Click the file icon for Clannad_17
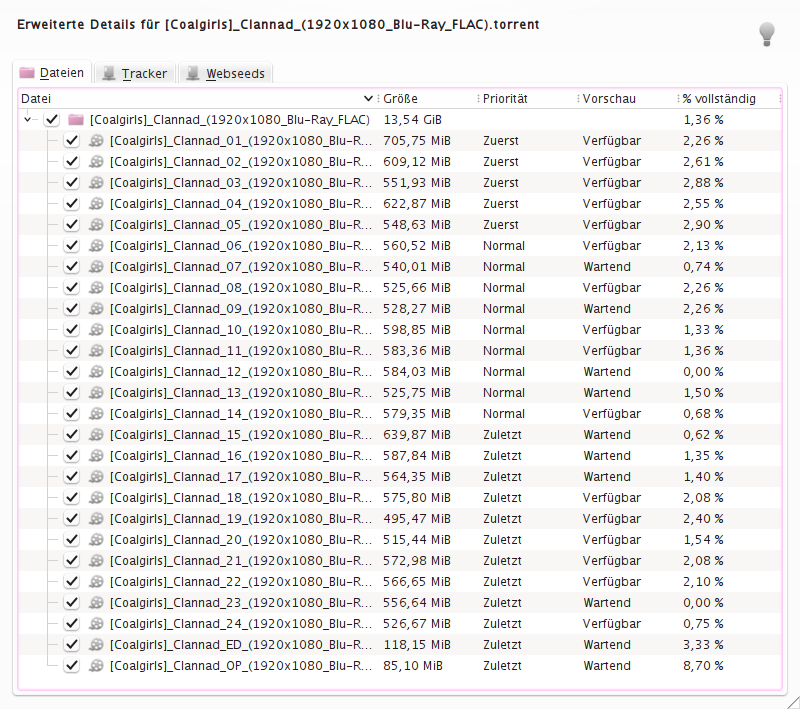The image size is (800, 709). point(96,476)
